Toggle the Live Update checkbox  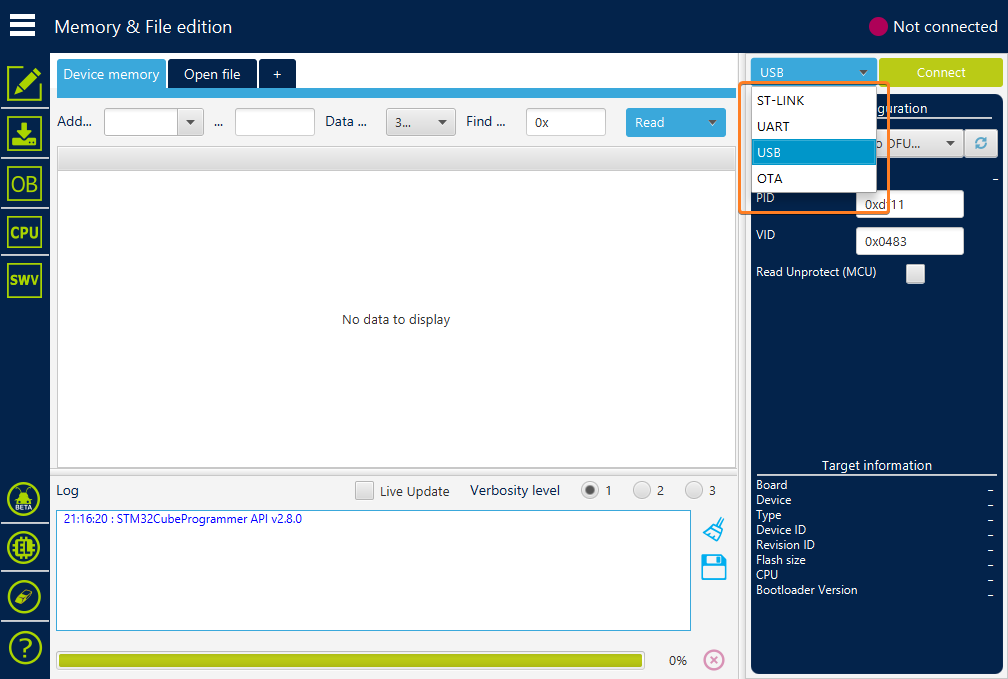(x=364, y=491)
